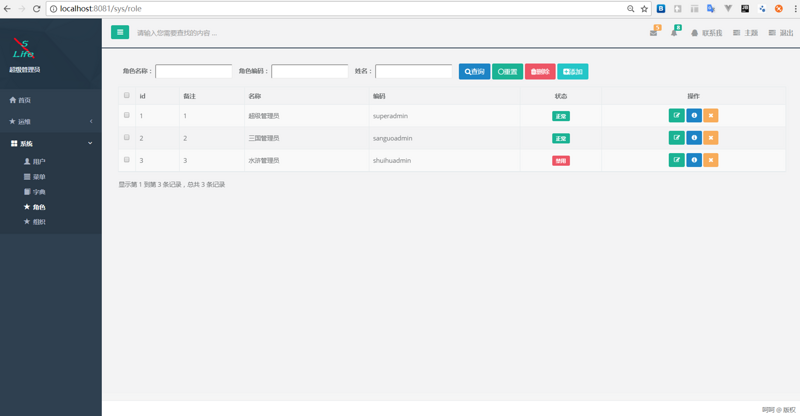This screenshot has height=416, width=800.
Task: Open the 菜单 menus sidebar item
Action: (x=35, y=177)
